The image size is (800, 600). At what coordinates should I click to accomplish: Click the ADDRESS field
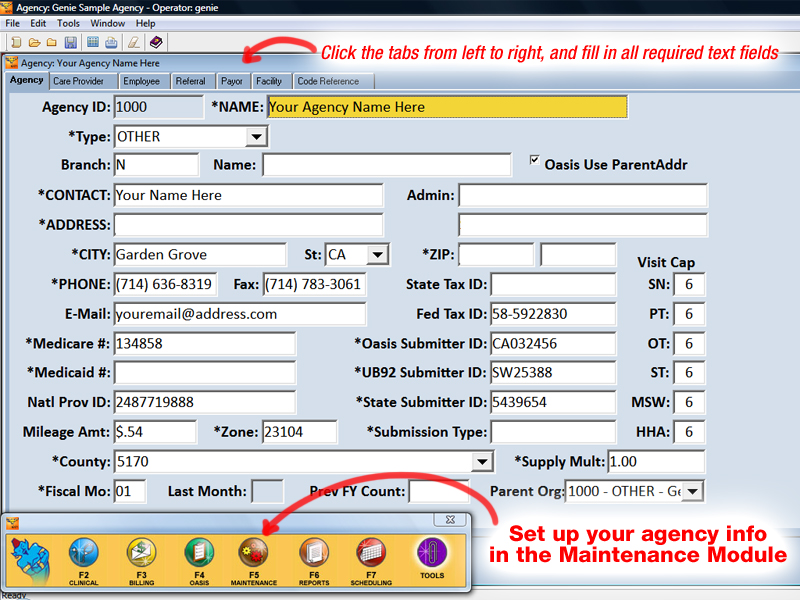(x=248, y=225)
